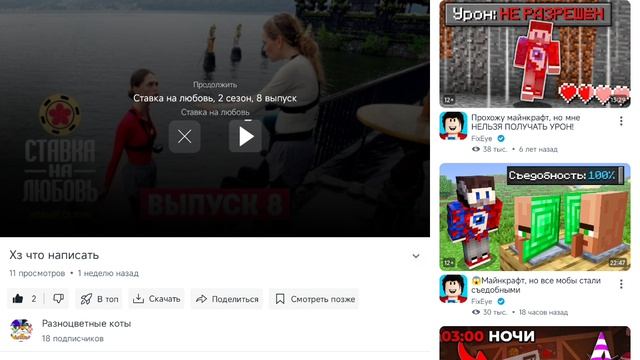Open options menu for мобы стали съедобными video

pos(621,284)
